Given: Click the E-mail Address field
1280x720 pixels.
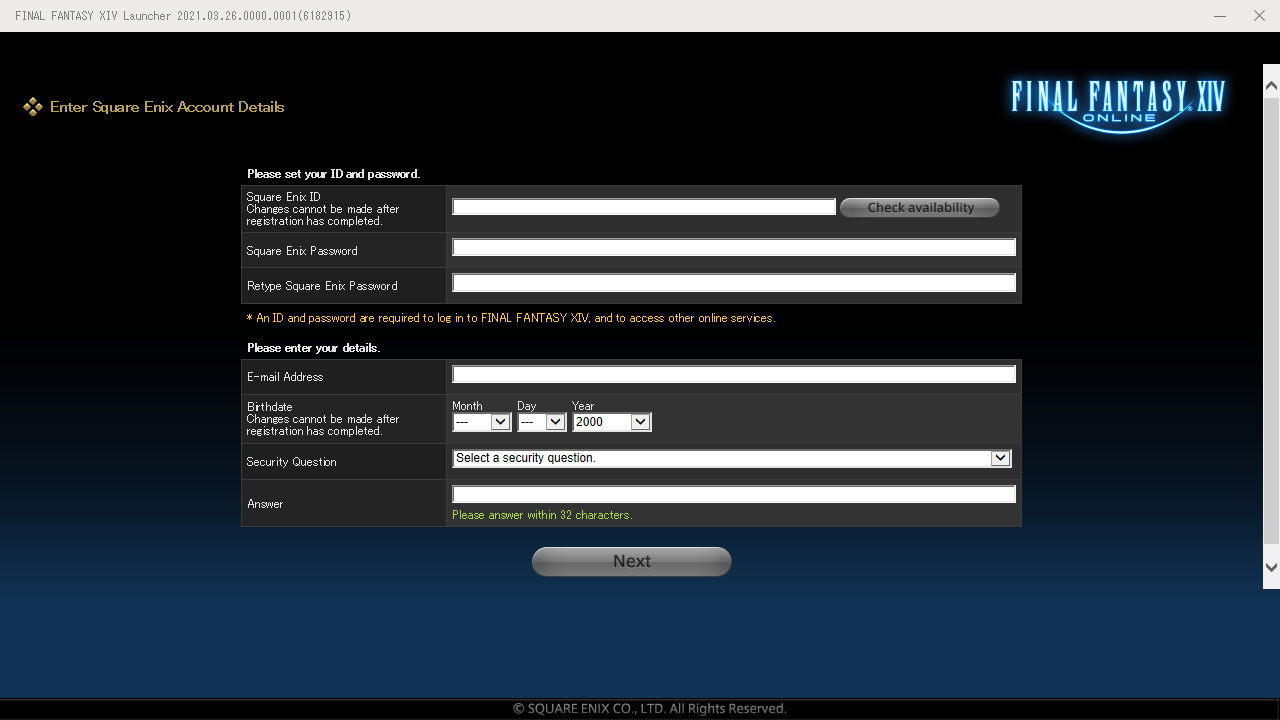Looking at the screenshot, I should point(733,373).
